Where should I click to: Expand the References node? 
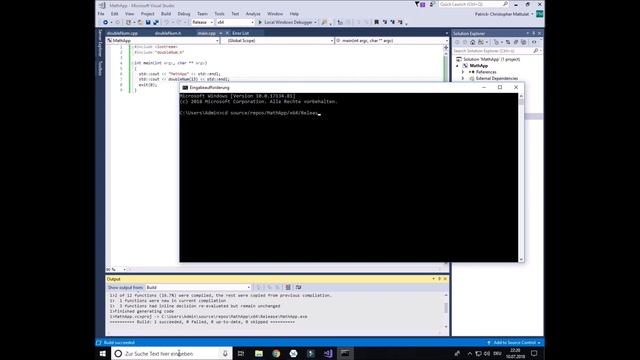pyautogui.click(x=463, y=72)
